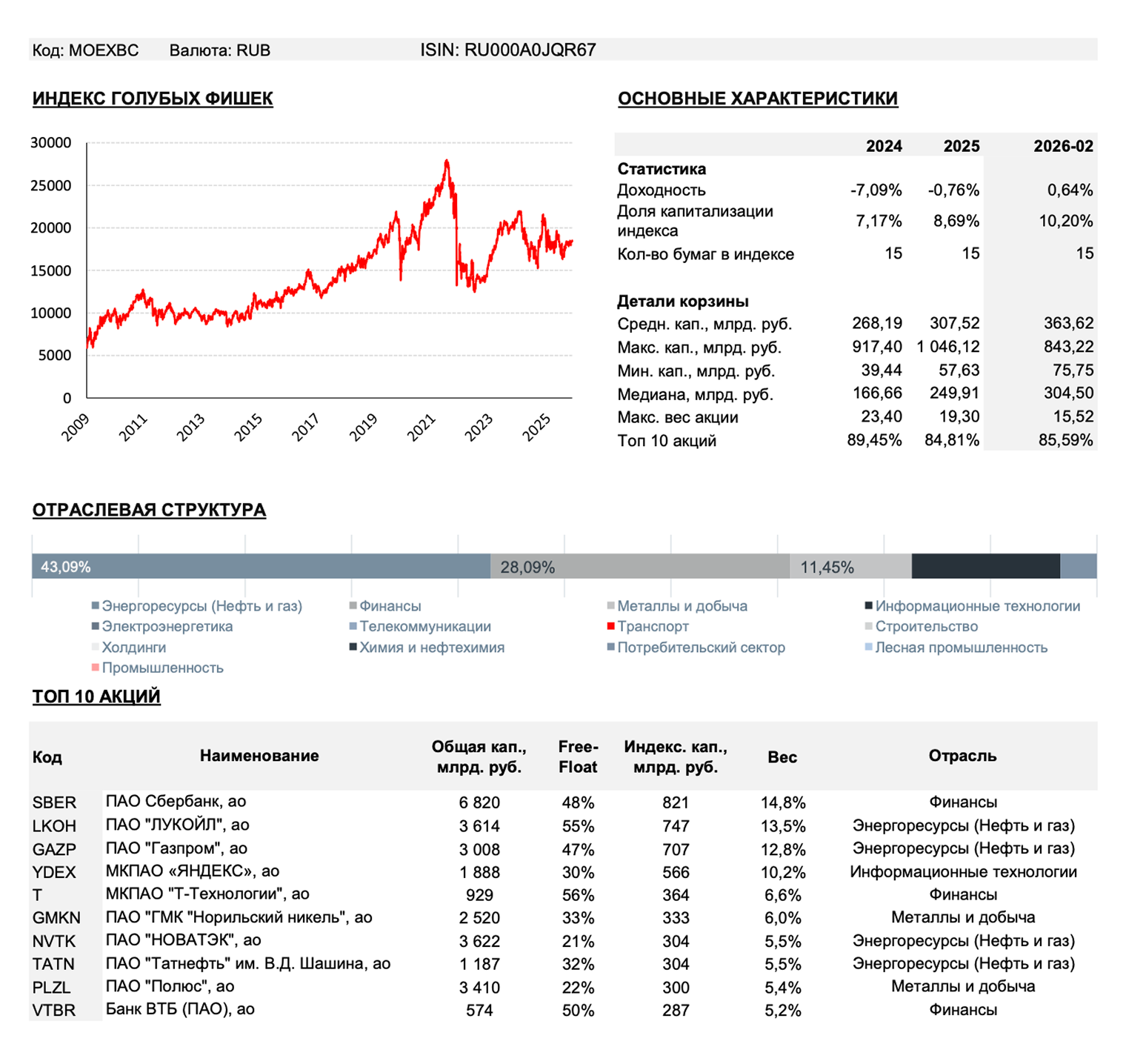
Task: Select Gazprom's index capitalization '707'
Action: click(676, 849)
